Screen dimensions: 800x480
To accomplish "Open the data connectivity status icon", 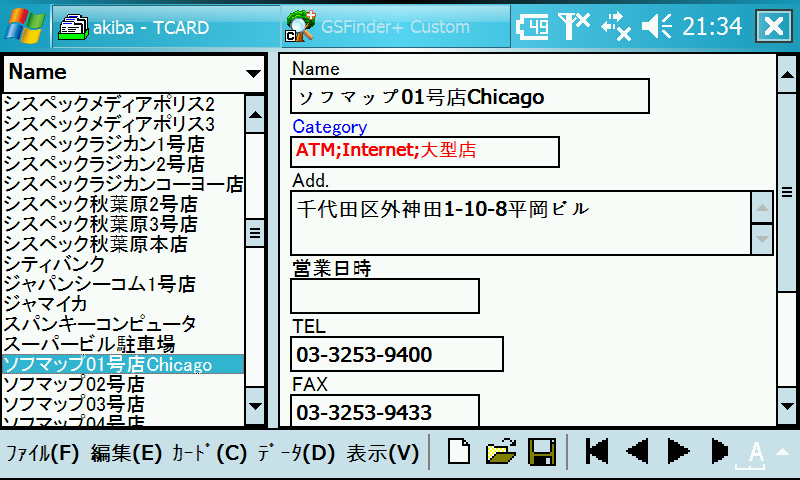I will tap(615, 27).
